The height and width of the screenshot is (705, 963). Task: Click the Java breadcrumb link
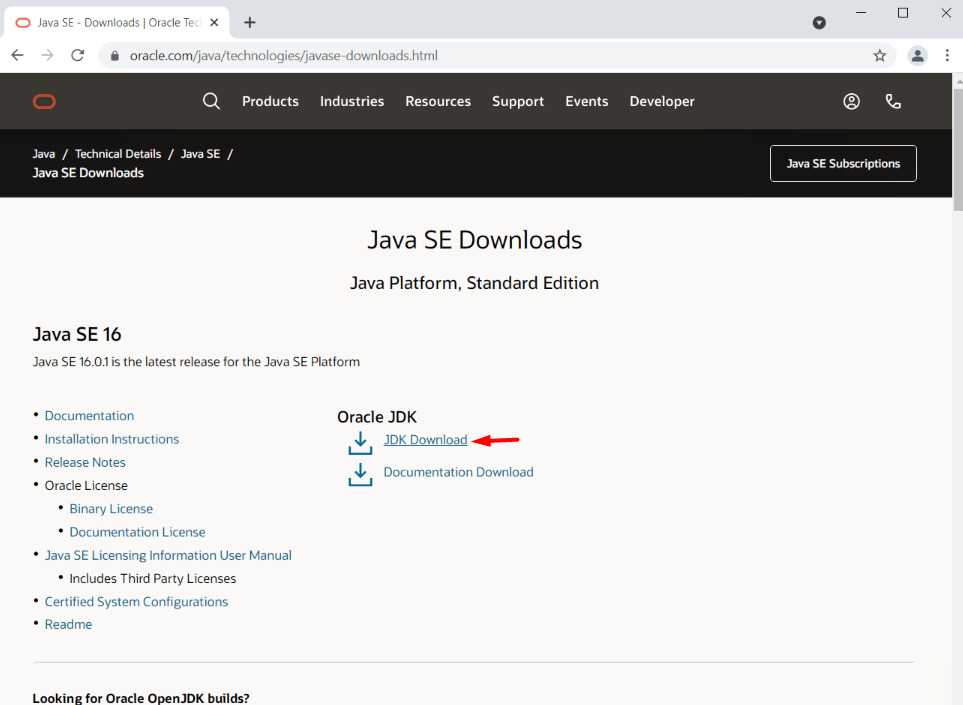click(44, 154)
